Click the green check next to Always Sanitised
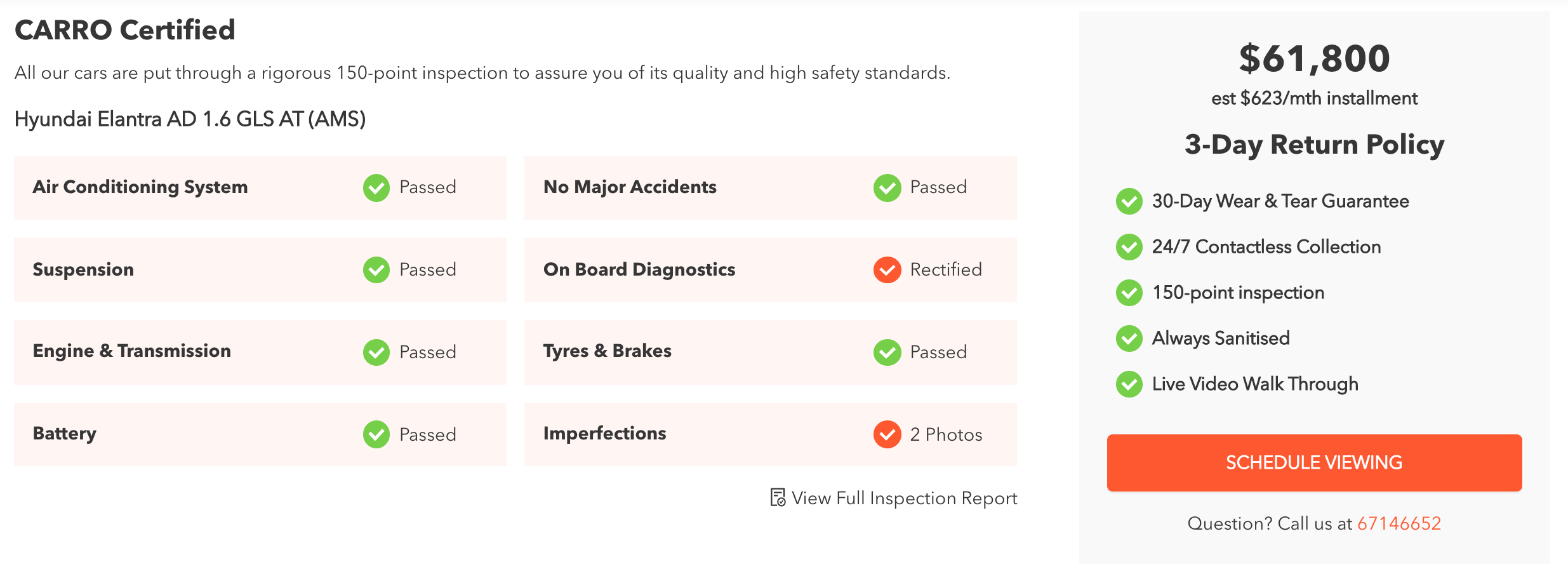The image size is (1568, 569). tap(1129, 338)
